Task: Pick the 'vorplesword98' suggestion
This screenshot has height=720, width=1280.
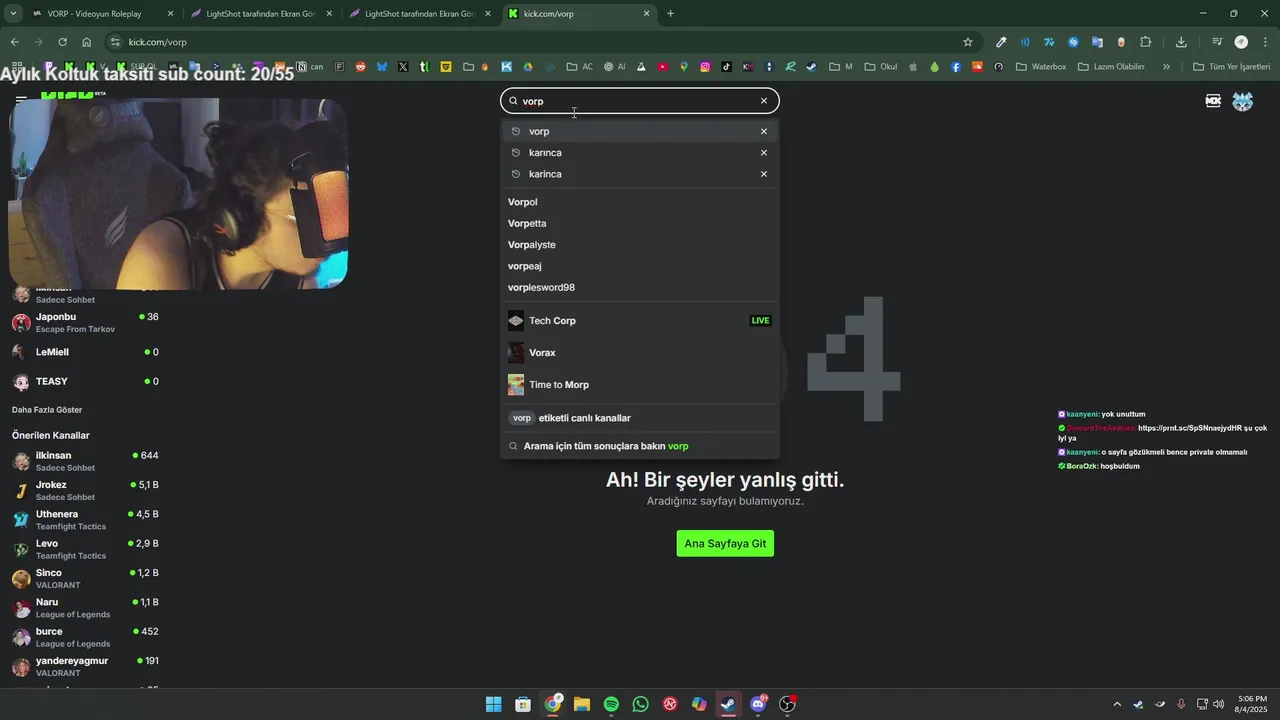Action: (640, 287)
